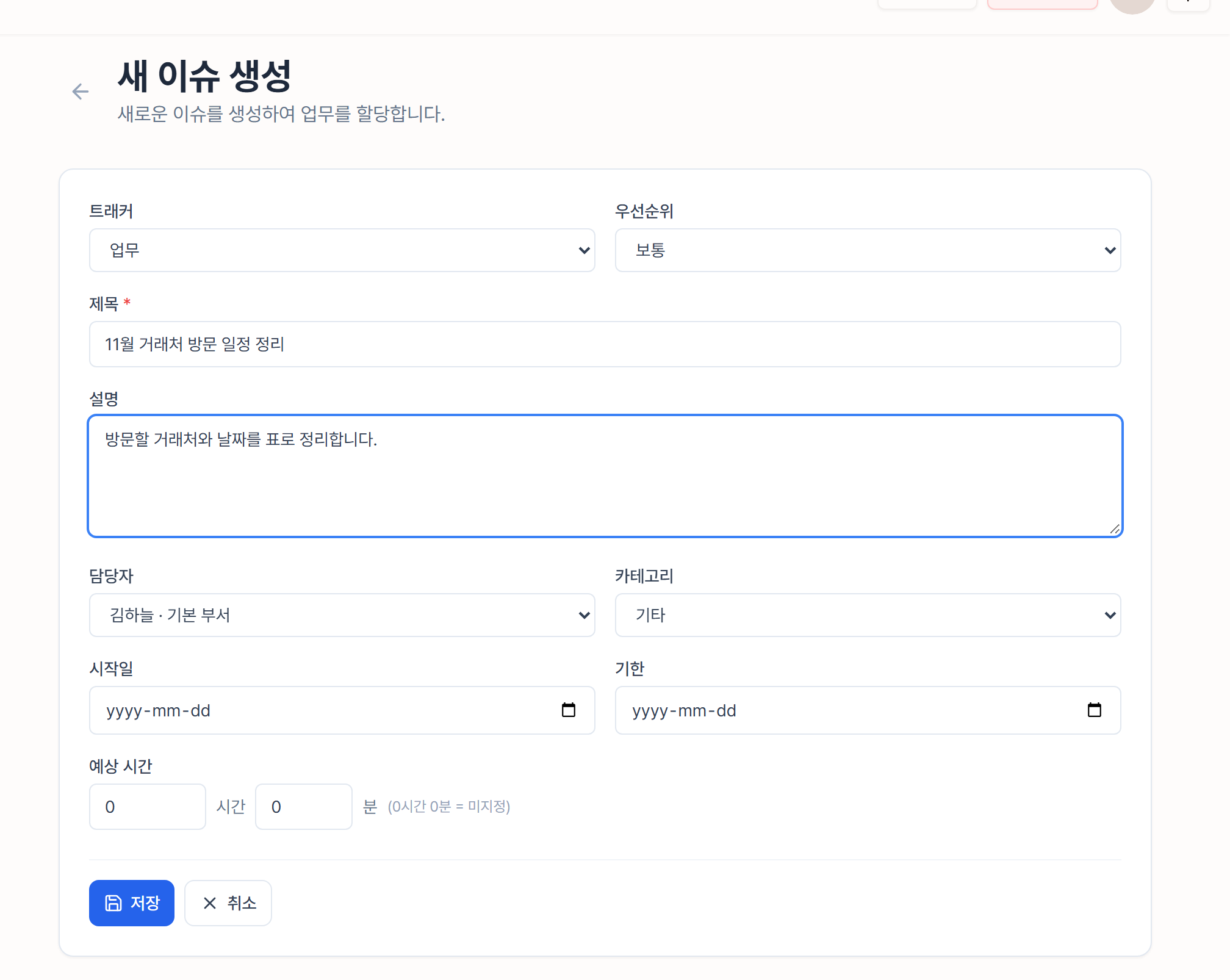Focus the 설명 description textarea
The height and width of the screenshot is (980, 1230).
[x=605, y=476]
